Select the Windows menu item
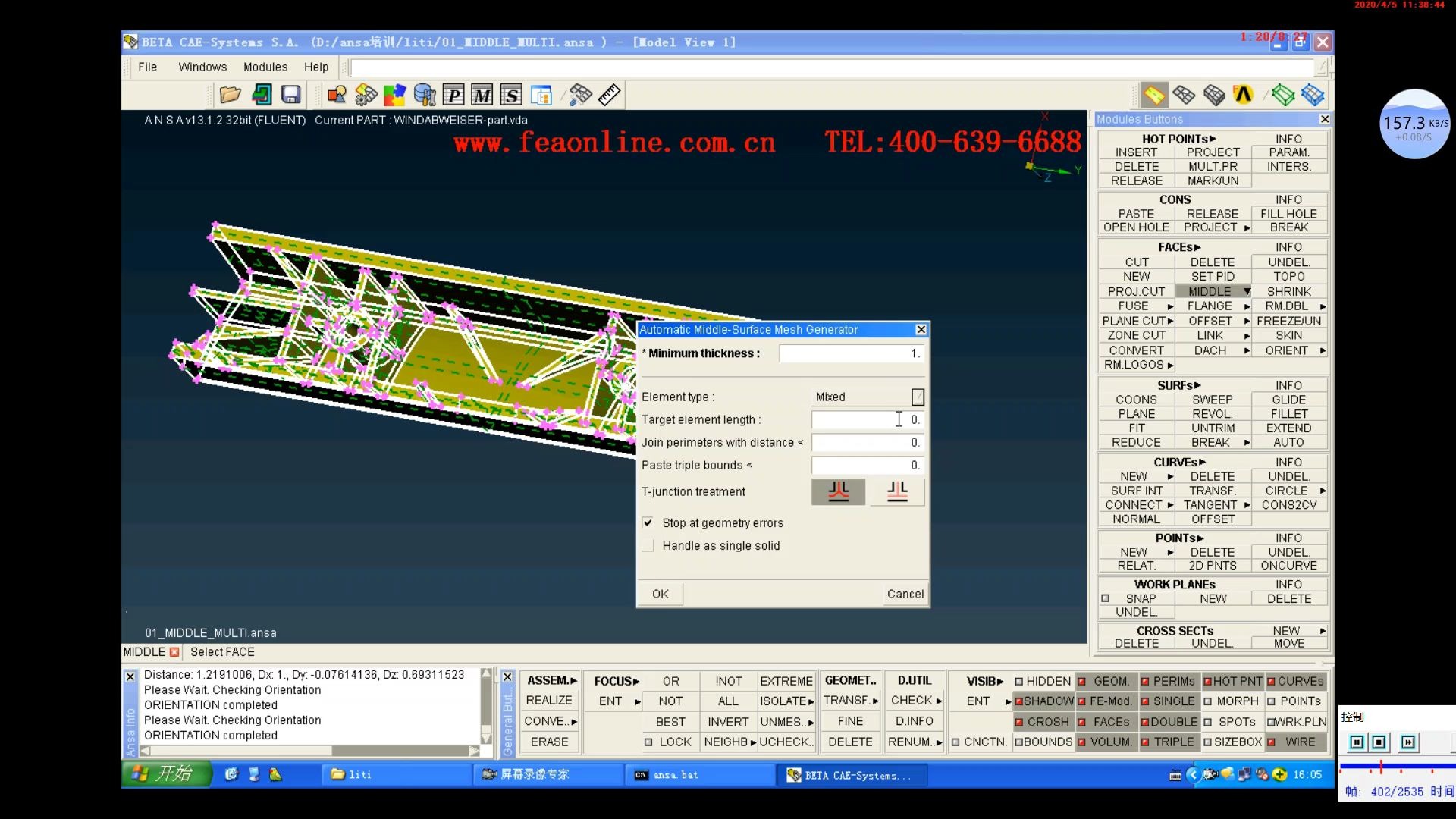Screen dimensions: 1456x819 pos(203,67)
